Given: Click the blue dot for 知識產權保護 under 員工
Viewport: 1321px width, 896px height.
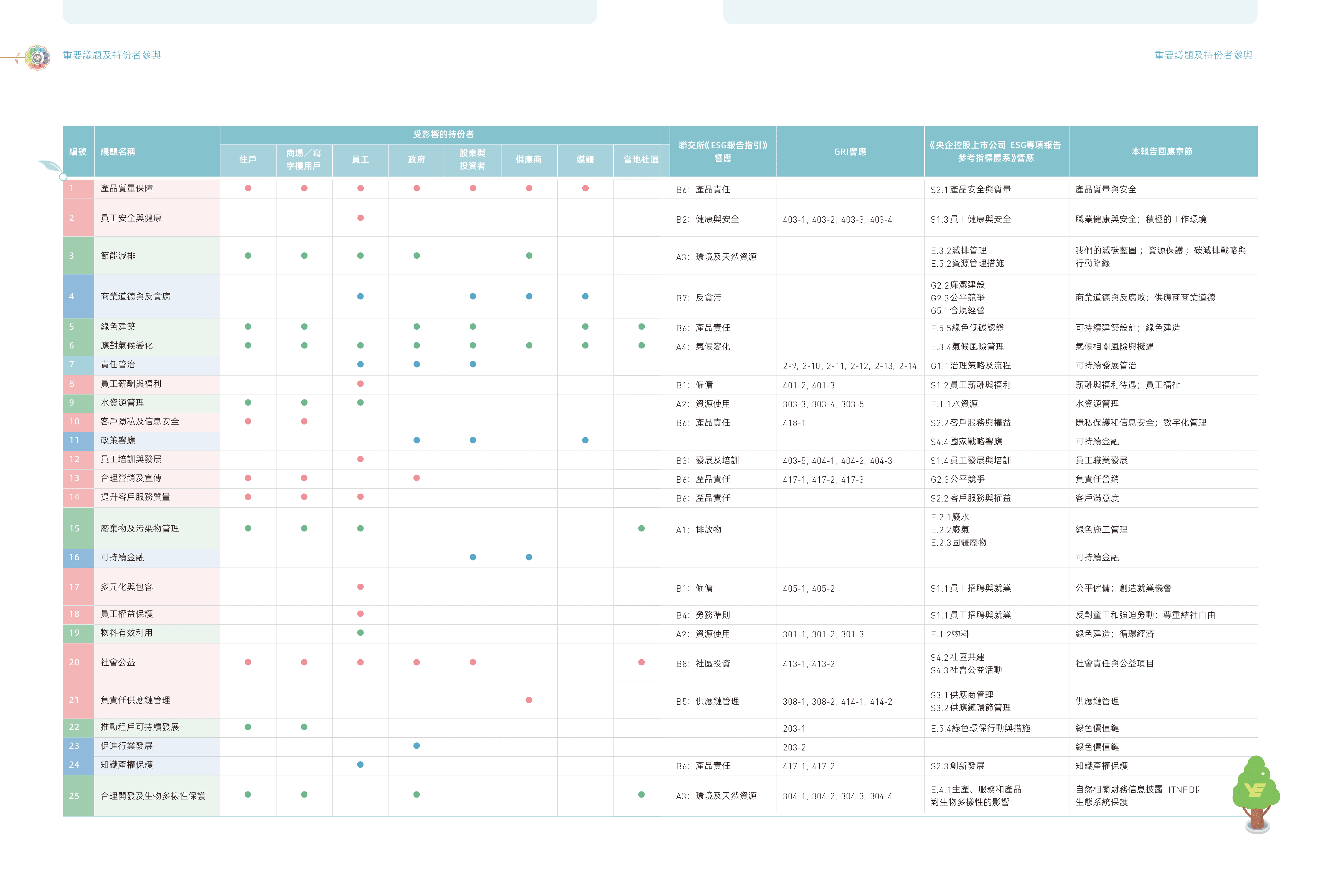Looking at the screenshot, I should [x=360, y=764].
